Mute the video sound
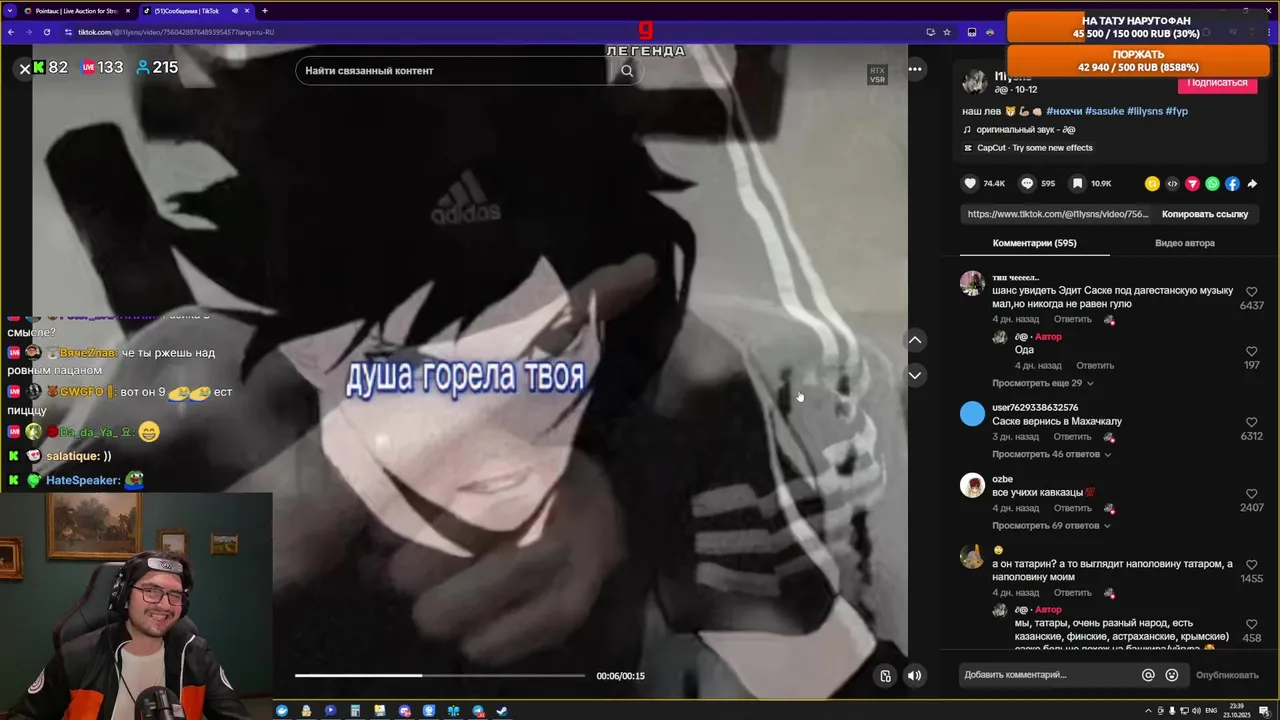Viewport: 1280px width, 720px height. 914,676
